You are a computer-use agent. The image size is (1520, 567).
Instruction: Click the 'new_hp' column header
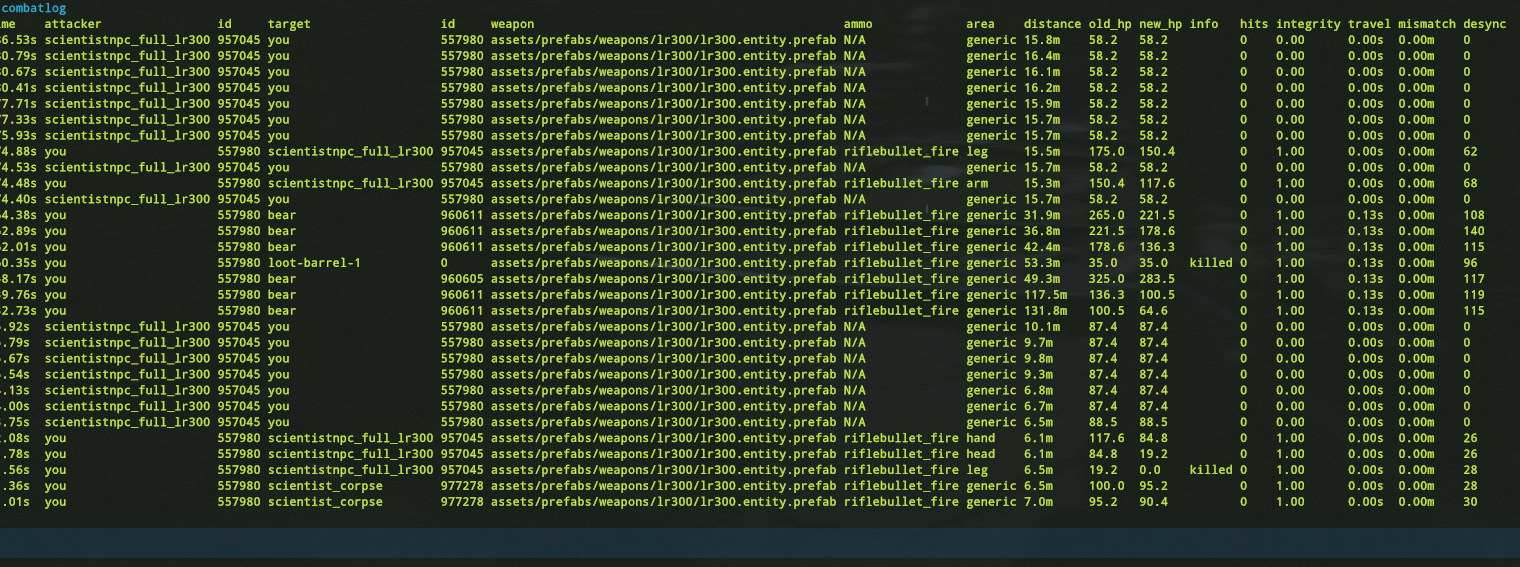1160,23
